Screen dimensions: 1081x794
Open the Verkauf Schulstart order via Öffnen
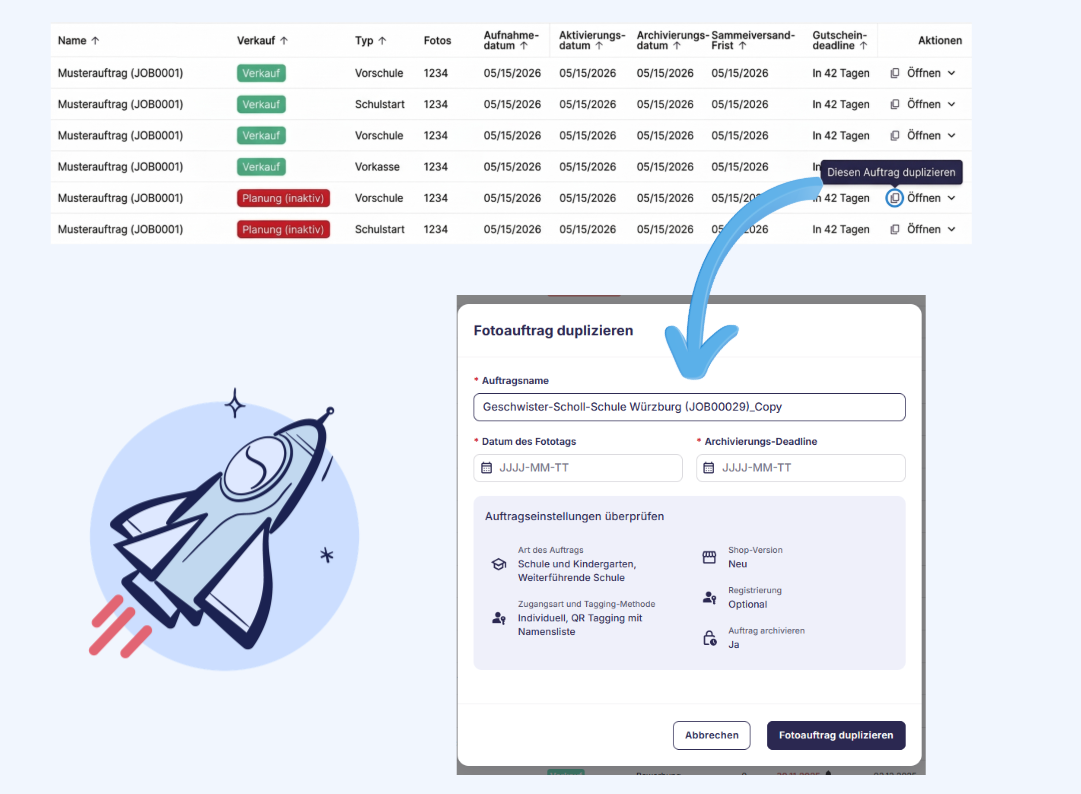[x=924, y=104]
